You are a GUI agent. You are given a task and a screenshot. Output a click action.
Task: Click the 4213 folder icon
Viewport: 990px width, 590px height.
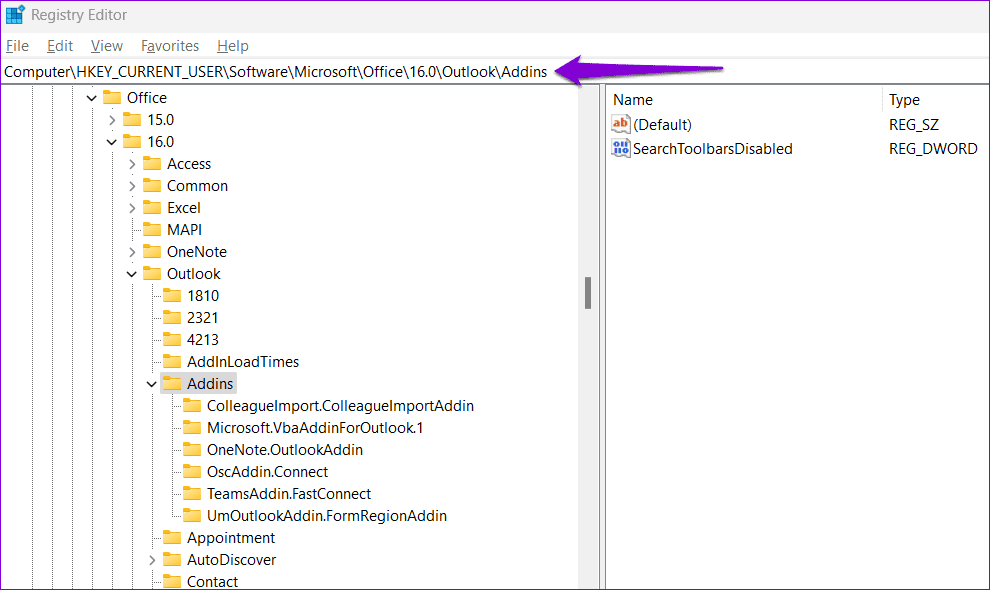(172, 339)
